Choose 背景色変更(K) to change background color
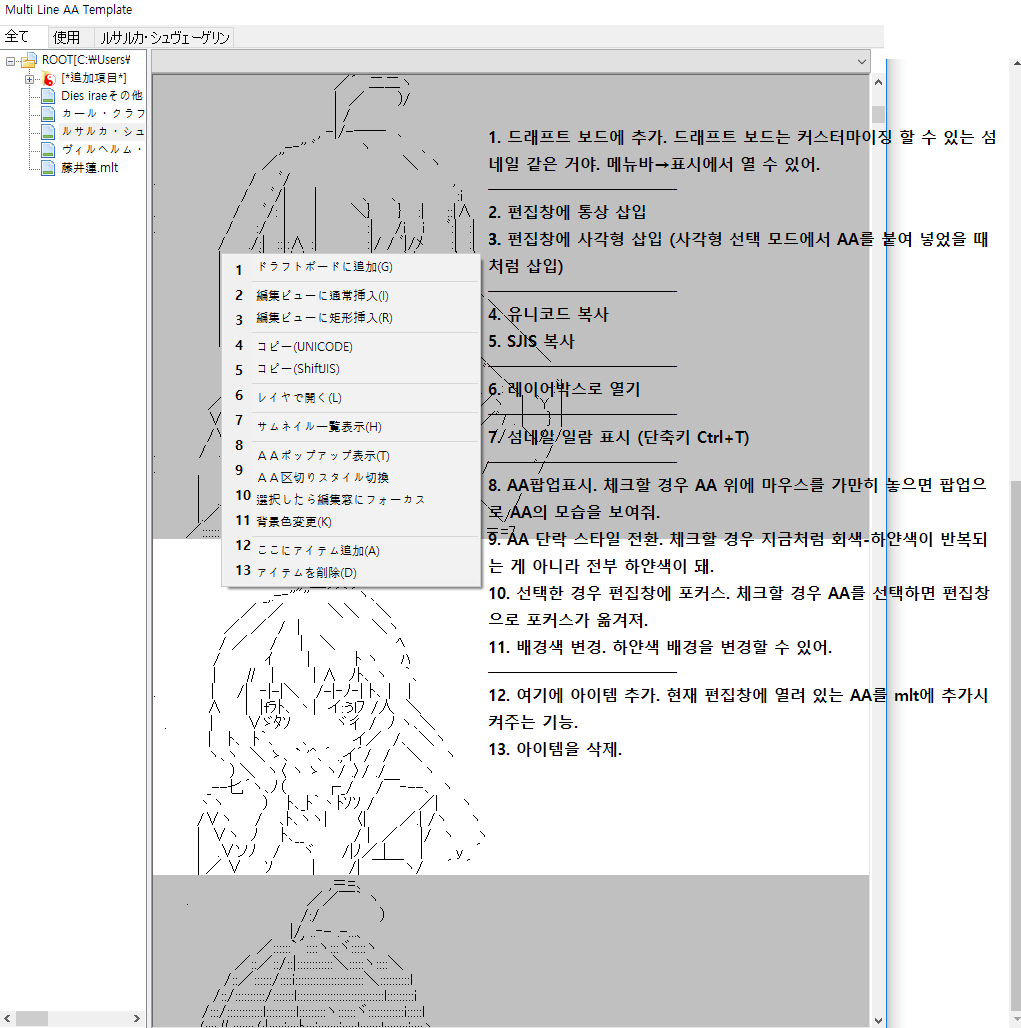 294,521
